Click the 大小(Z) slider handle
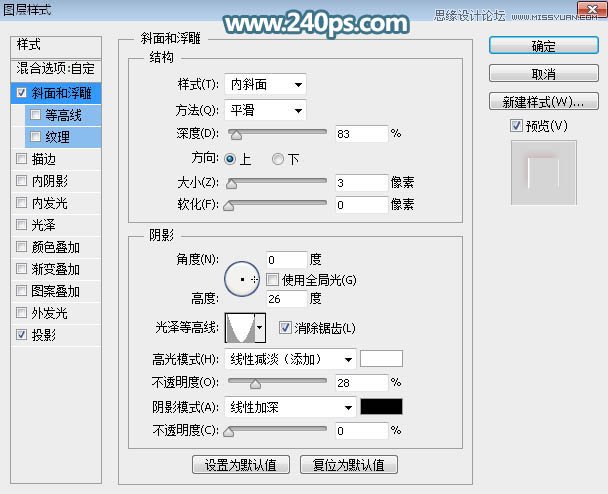 tap(231, 183)
